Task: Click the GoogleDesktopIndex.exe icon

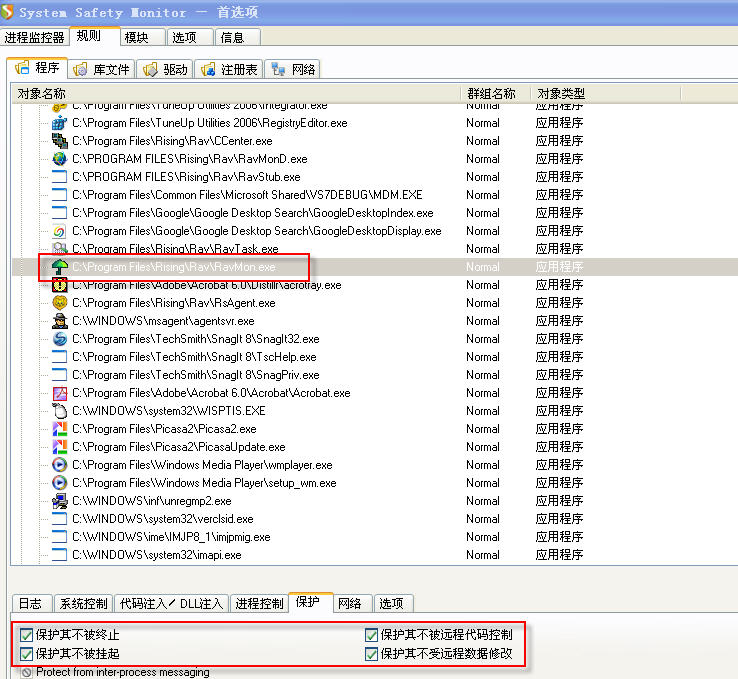Action: pyautogui.click(x=59, y=213)
